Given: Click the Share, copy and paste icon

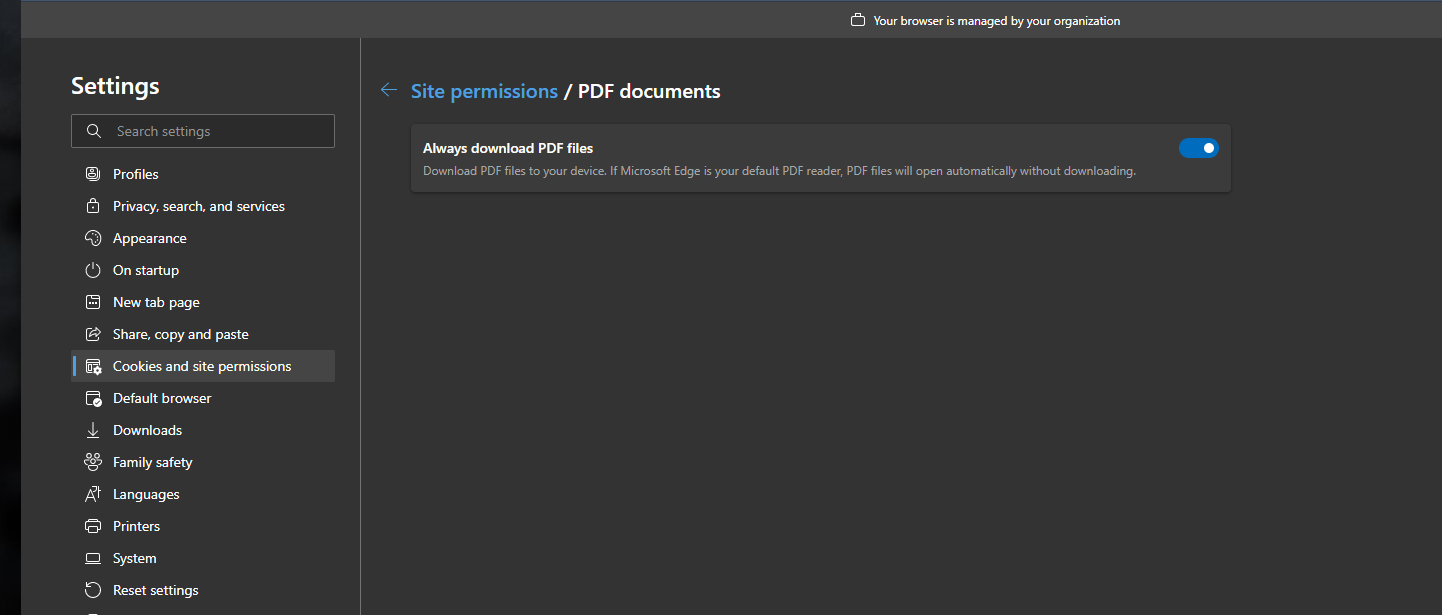Looking at the screenshot, I should (93, 334).
